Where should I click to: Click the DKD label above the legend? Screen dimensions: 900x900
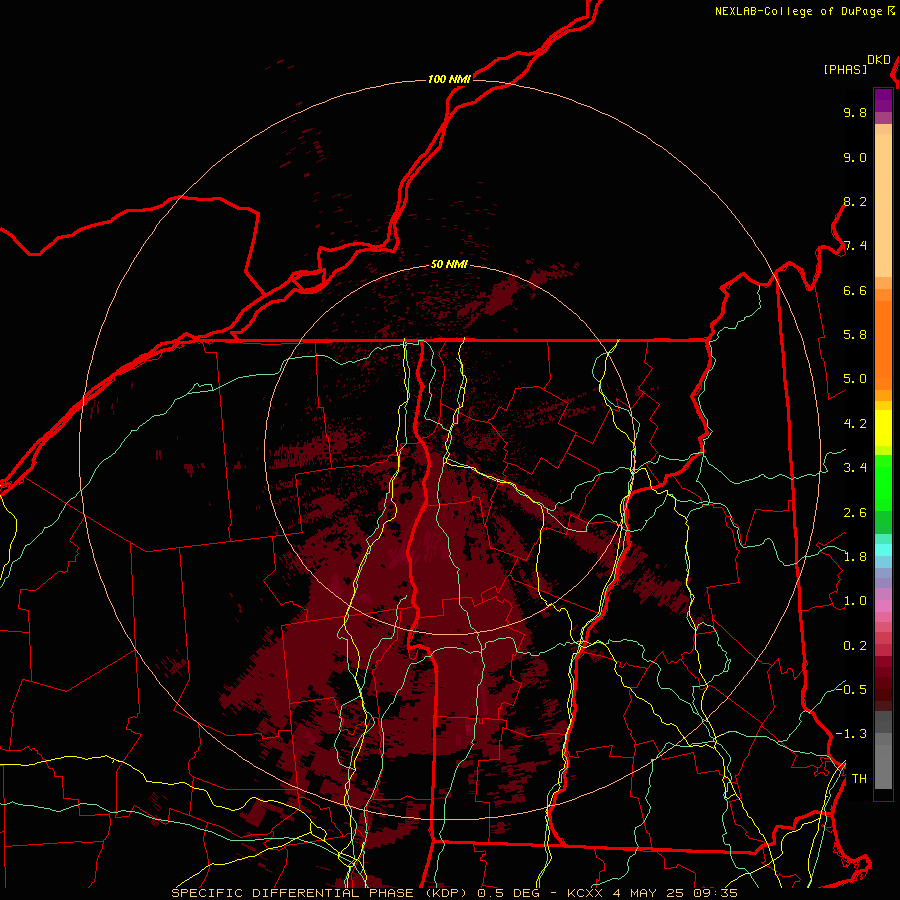click(879, 60)
